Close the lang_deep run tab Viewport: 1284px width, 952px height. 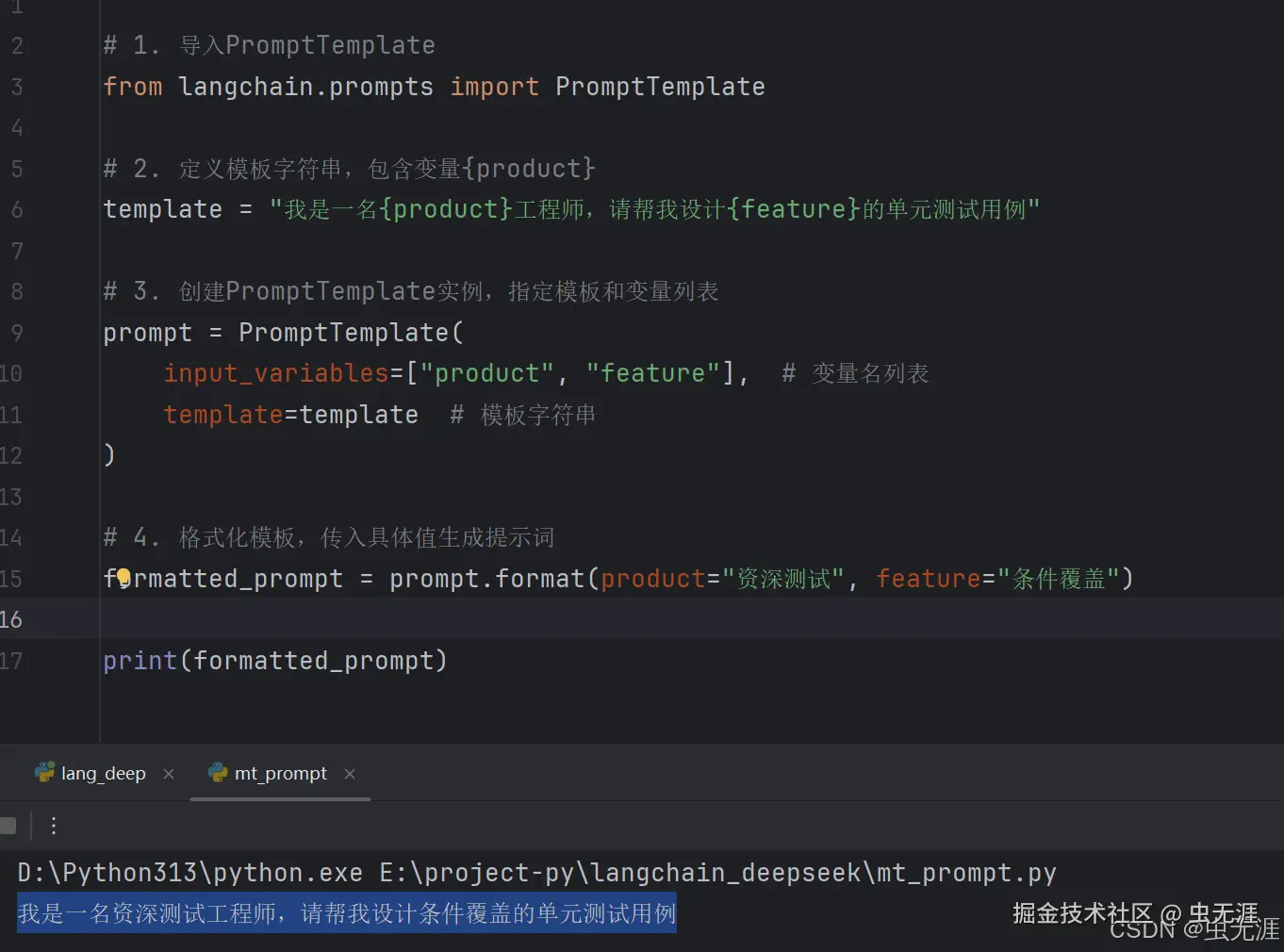point(169,774)
